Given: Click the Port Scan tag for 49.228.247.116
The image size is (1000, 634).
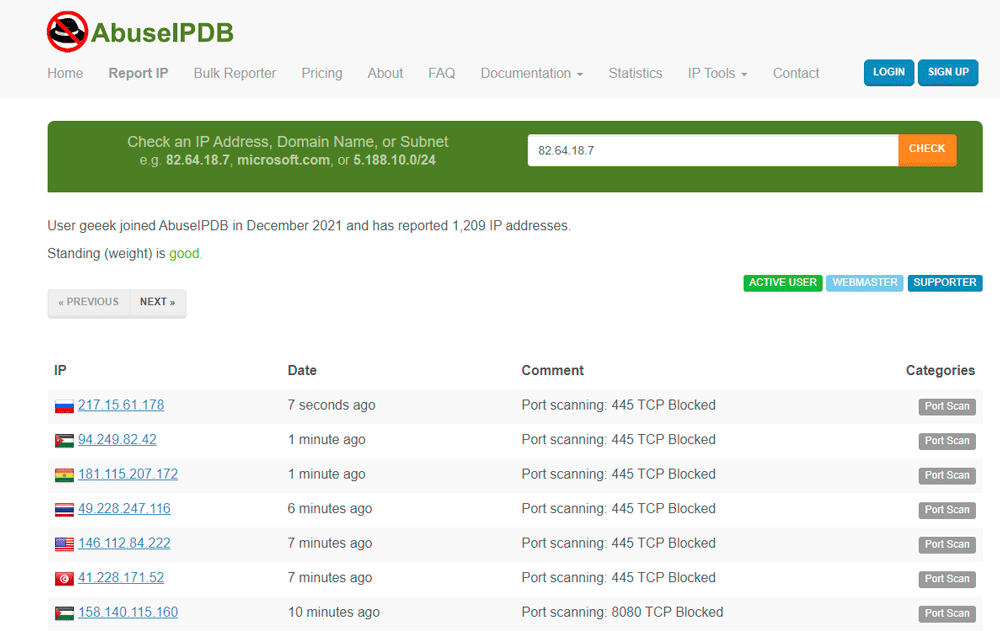Looking at the screenshot, I should click(x=947, y=510).
